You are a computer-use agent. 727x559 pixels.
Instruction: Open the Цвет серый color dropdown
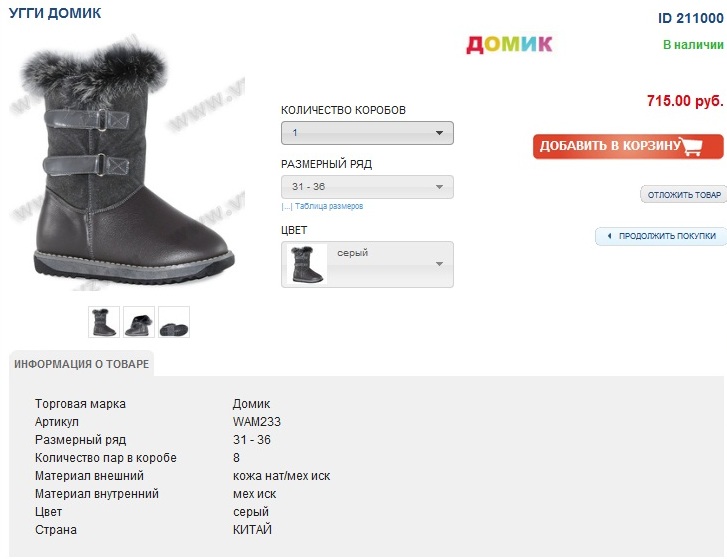(x=367, y=264)
